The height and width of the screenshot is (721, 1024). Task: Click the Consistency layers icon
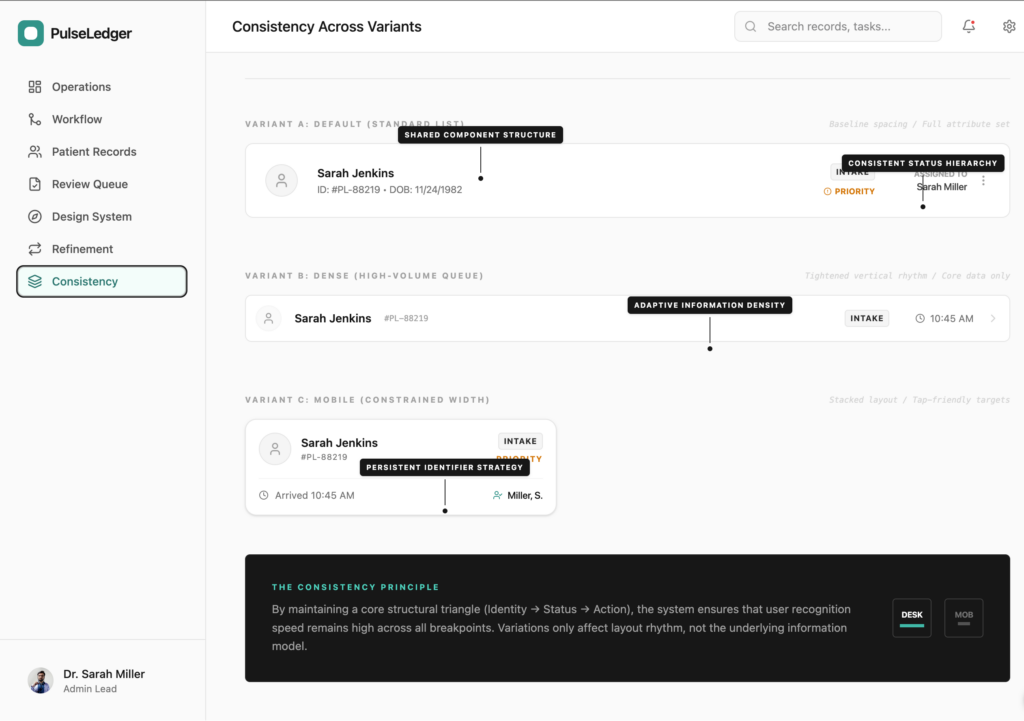click(x=35, y=281)
